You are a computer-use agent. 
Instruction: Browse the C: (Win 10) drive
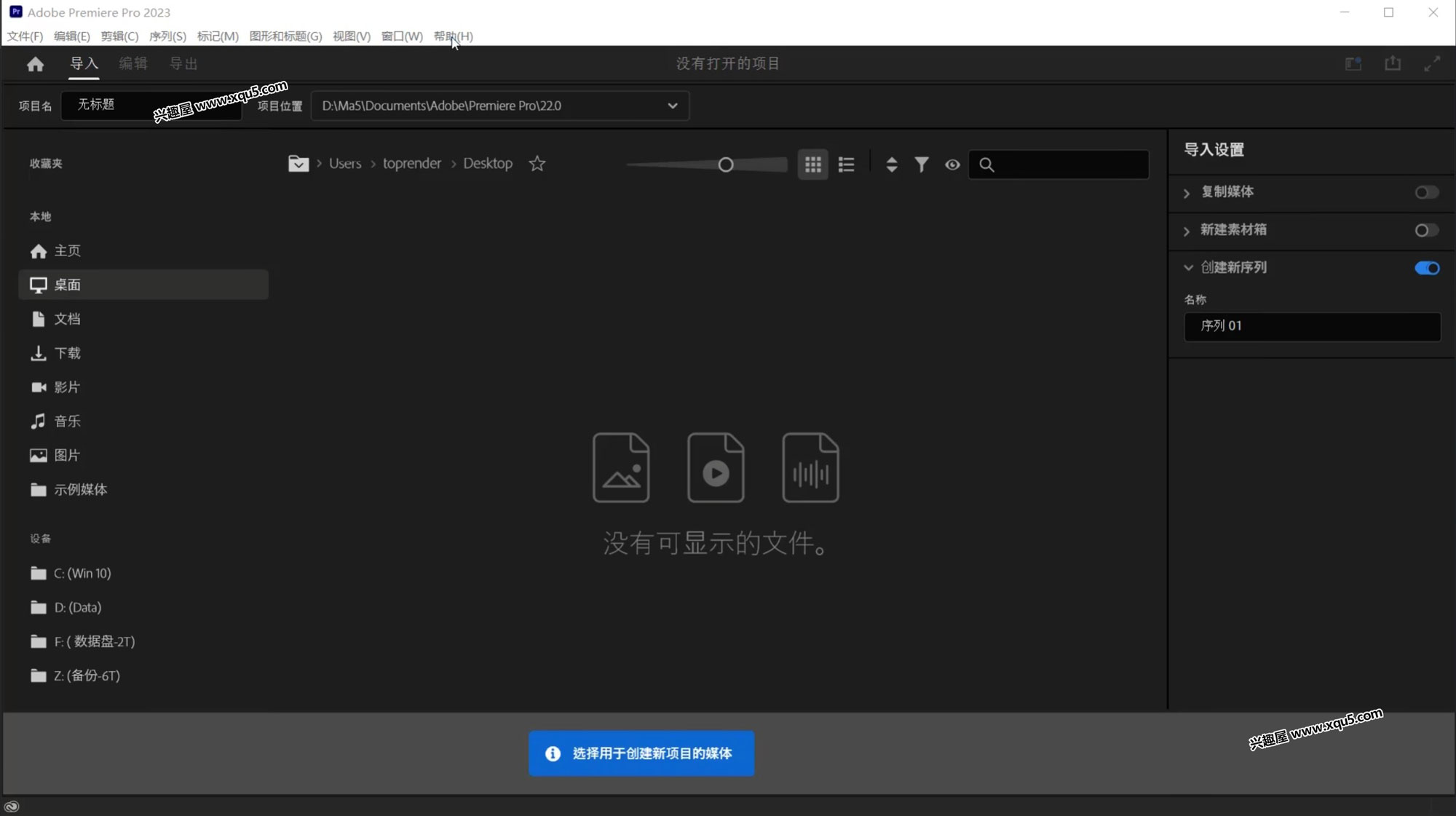click(x=143, y=573)
